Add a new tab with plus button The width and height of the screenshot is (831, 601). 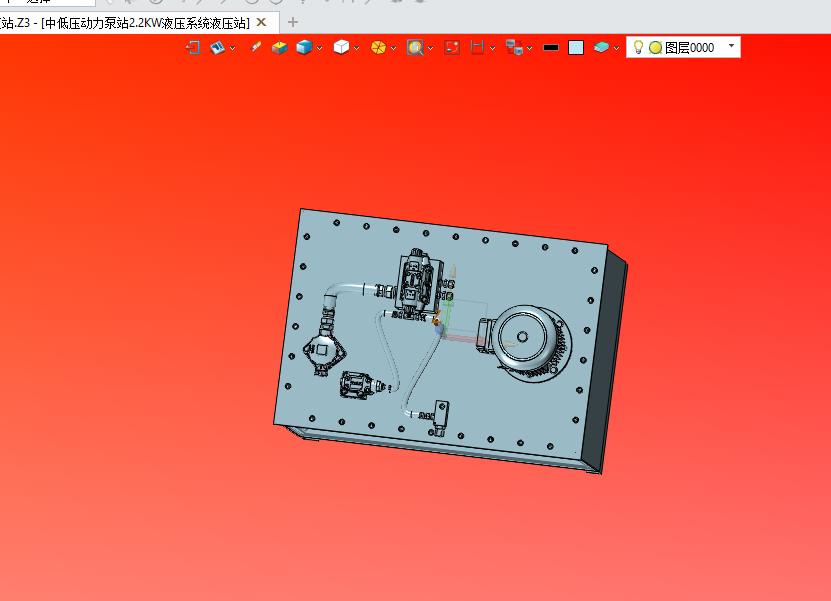(293, 22)
